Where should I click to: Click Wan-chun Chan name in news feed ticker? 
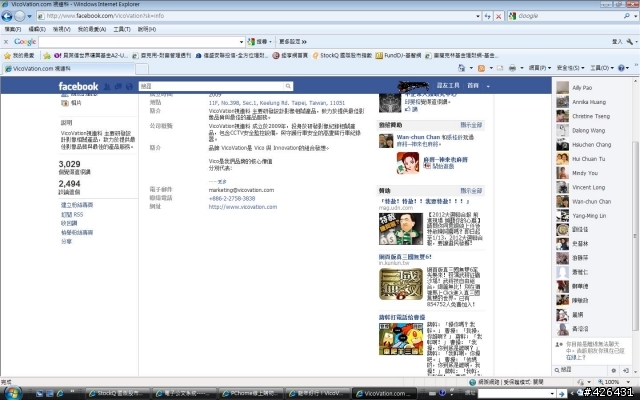pyautogui.click(x=418, y=137)
